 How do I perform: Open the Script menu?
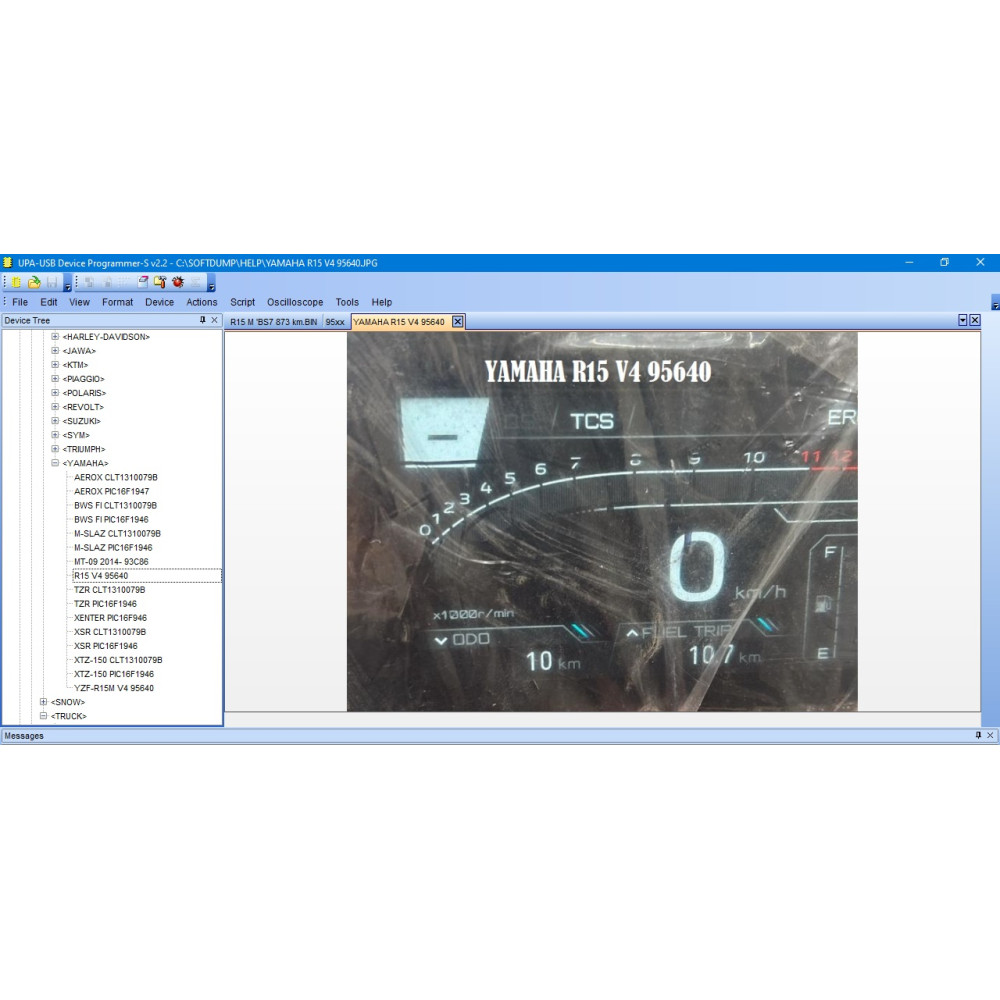(x=242, y=302)
